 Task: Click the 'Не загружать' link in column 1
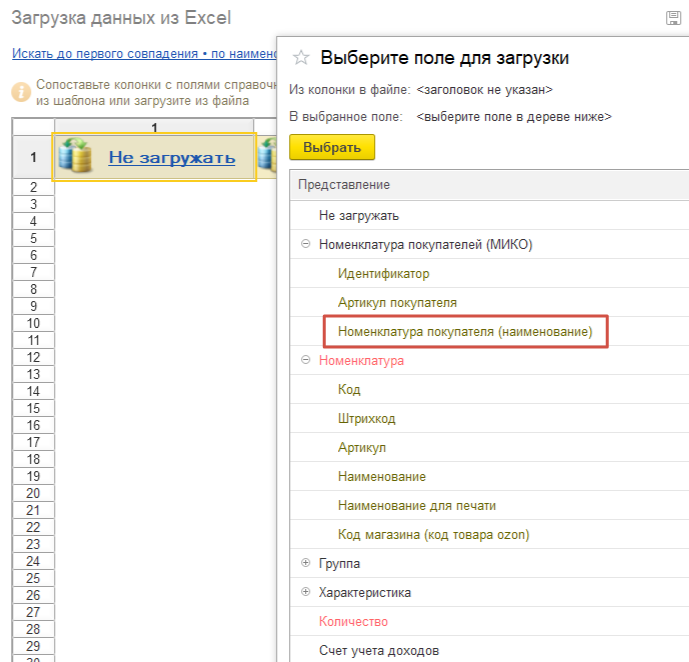pyautogui.click(x=172, y=157)
